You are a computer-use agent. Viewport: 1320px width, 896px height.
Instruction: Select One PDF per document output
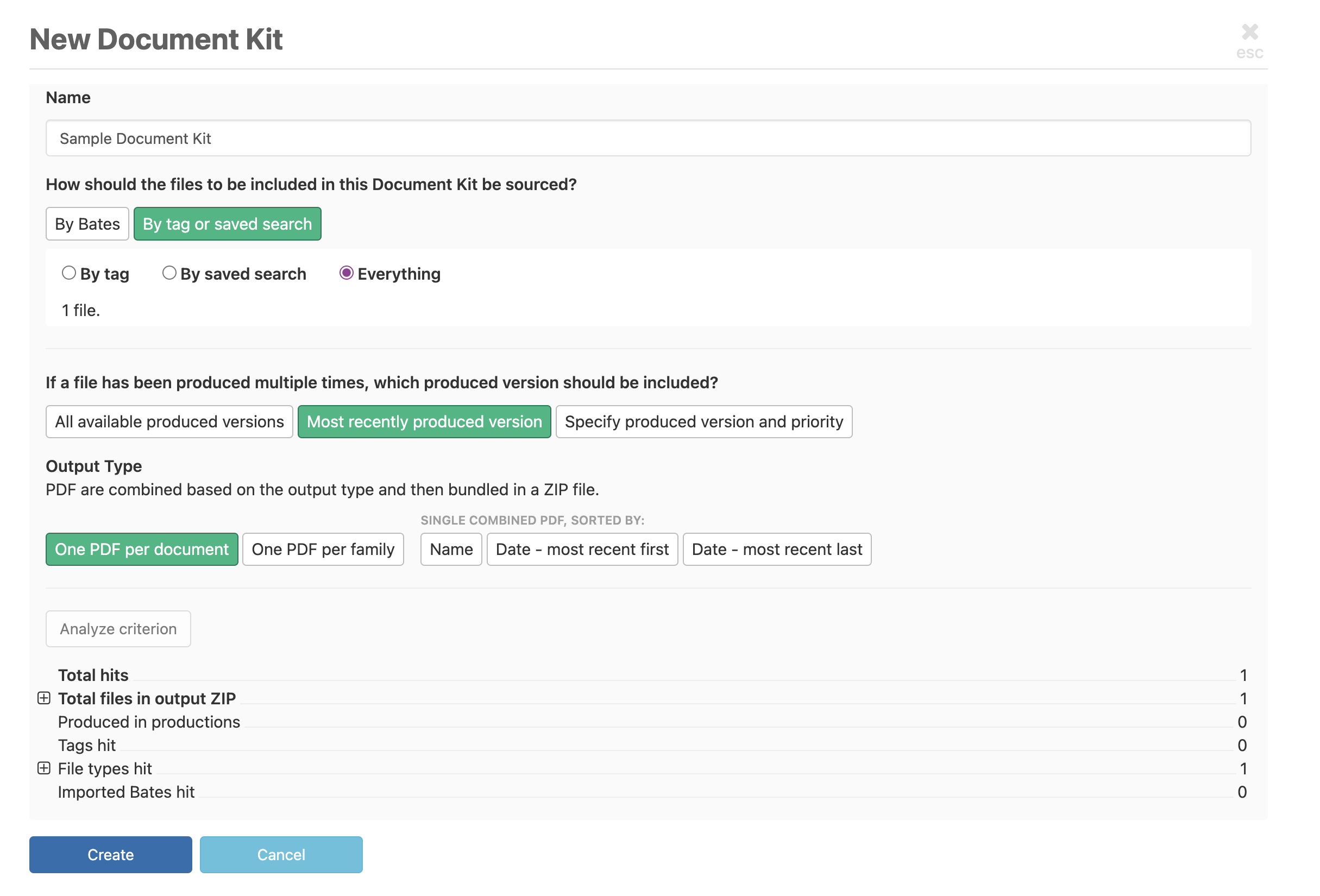click(141, 549)
